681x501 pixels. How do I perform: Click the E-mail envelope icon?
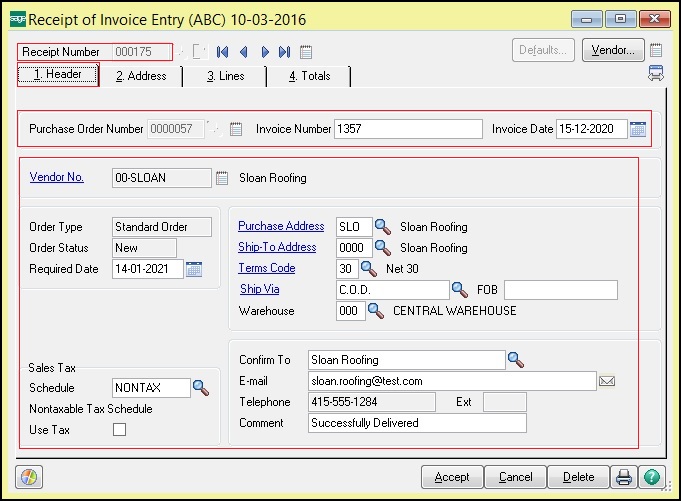tap(606, 381)
